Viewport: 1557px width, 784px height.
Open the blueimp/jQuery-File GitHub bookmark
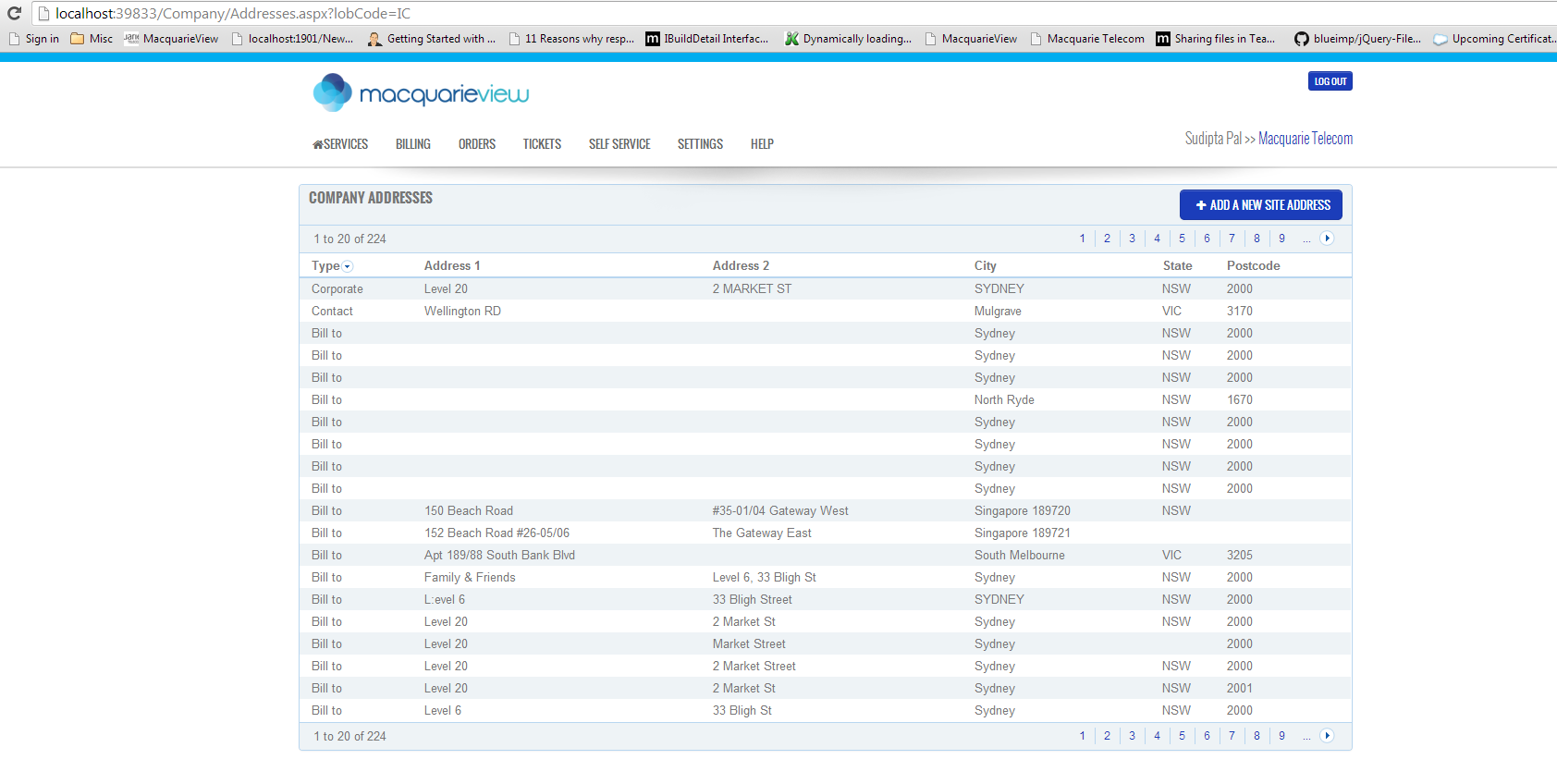tap(1357, 39)
